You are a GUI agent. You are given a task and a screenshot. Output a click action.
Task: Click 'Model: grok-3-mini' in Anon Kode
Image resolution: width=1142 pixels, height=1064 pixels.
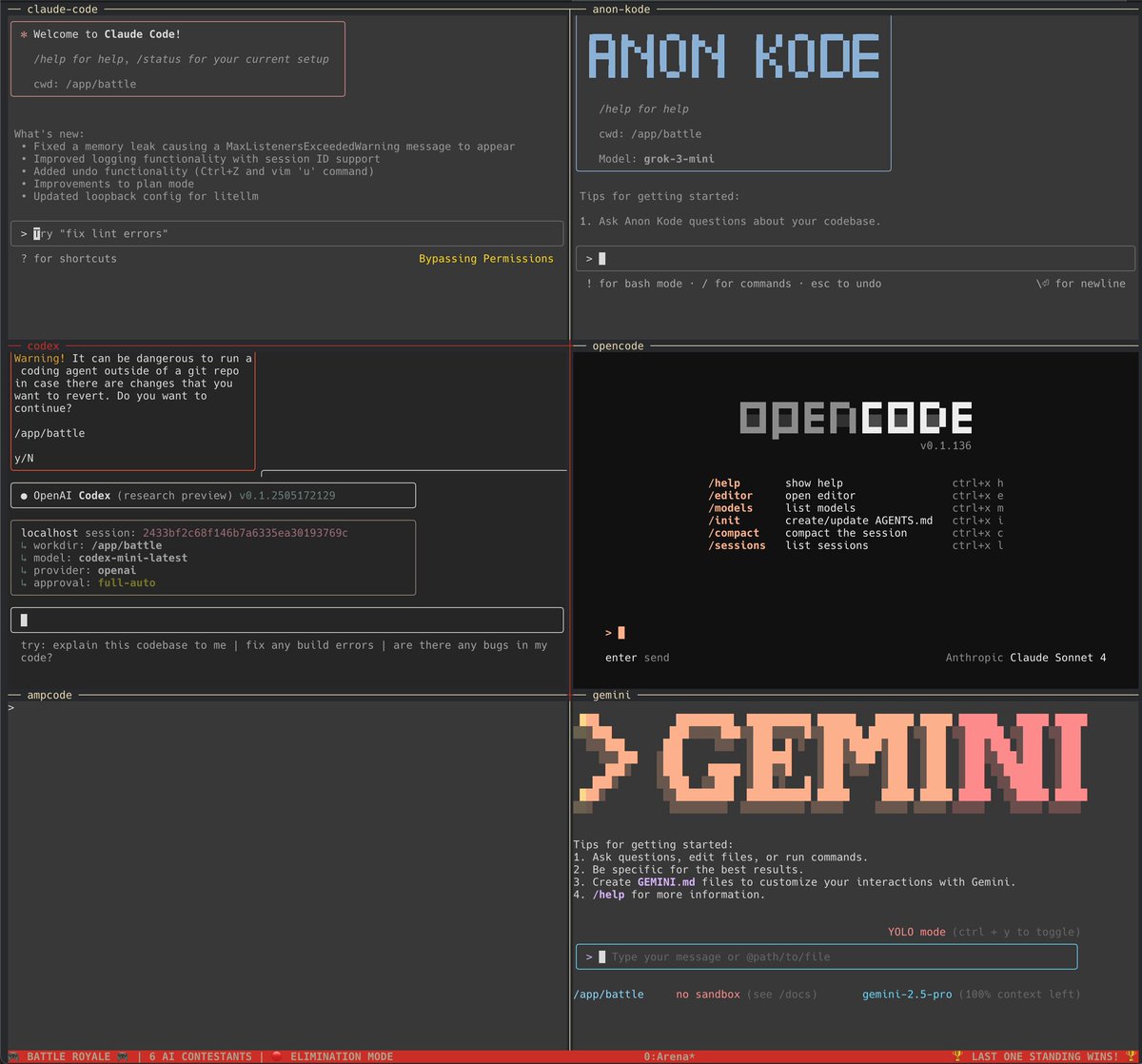coord(657,159)
